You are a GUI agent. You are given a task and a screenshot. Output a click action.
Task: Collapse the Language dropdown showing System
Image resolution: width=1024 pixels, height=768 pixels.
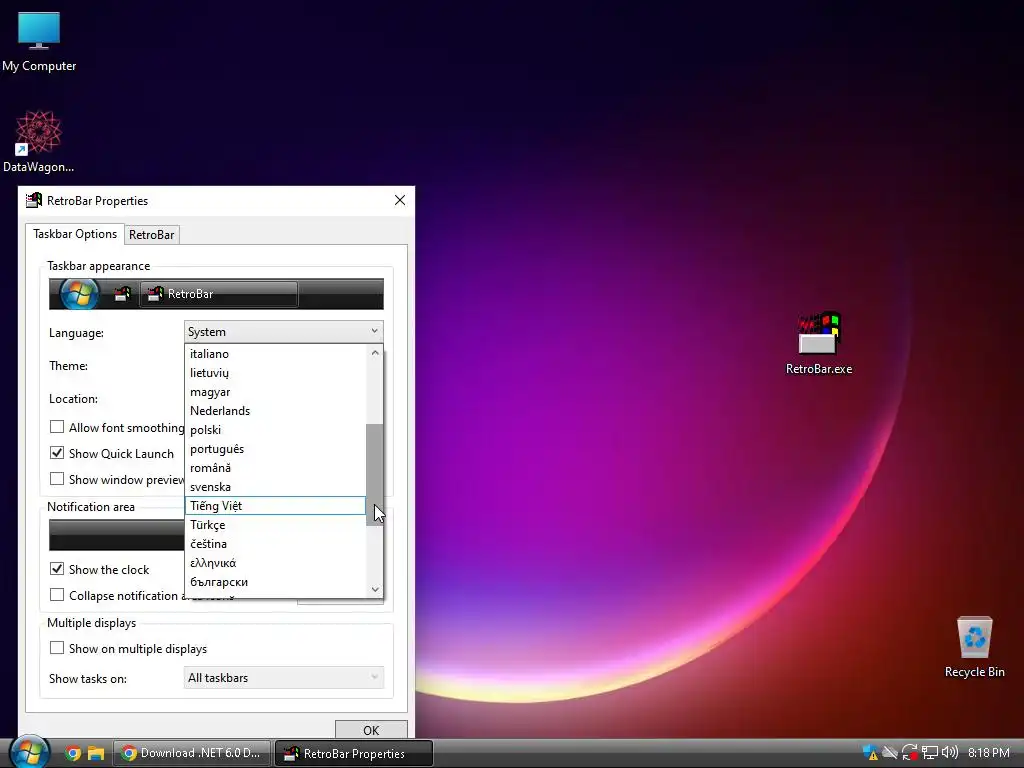[x=283, y=332]
